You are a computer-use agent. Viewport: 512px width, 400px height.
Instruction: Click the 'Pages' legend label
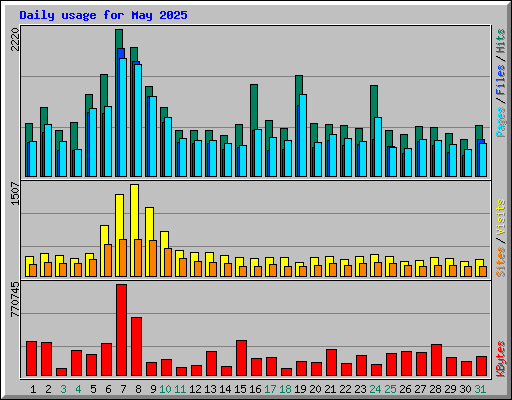501,122
